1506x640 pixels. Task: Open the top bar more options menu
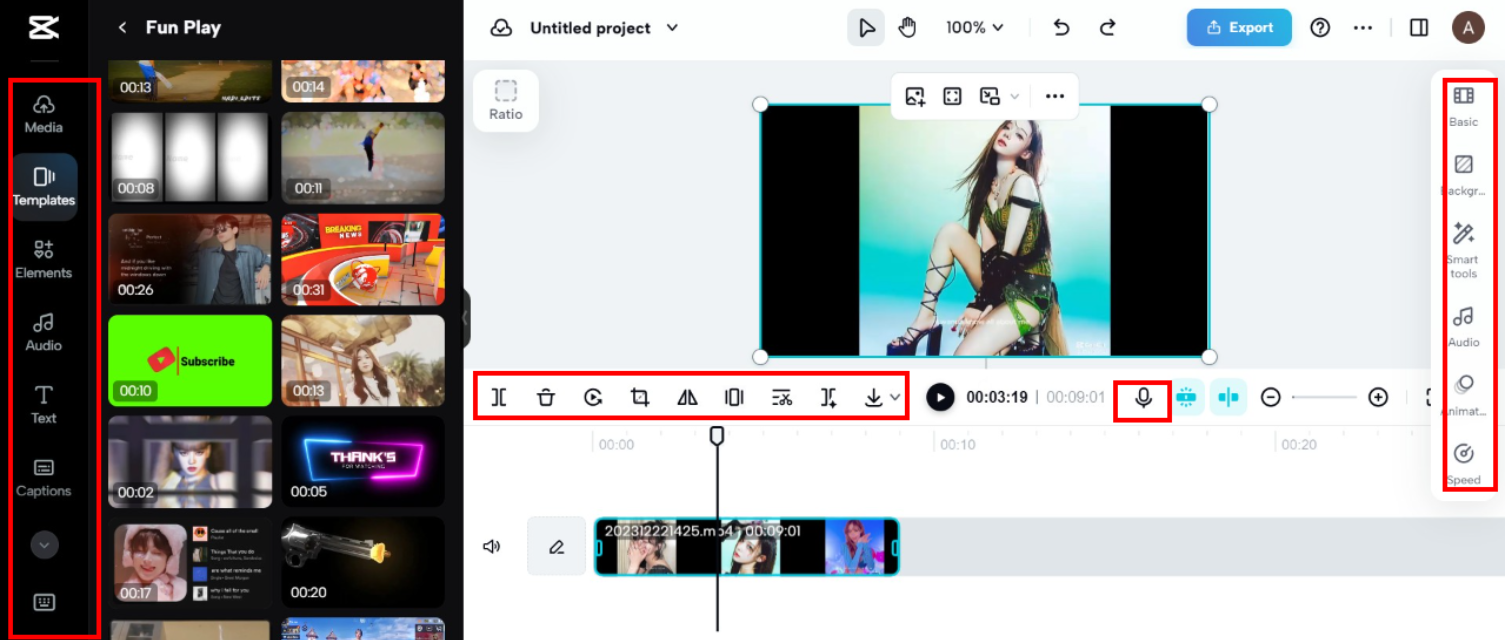[x=1363, y=28]
